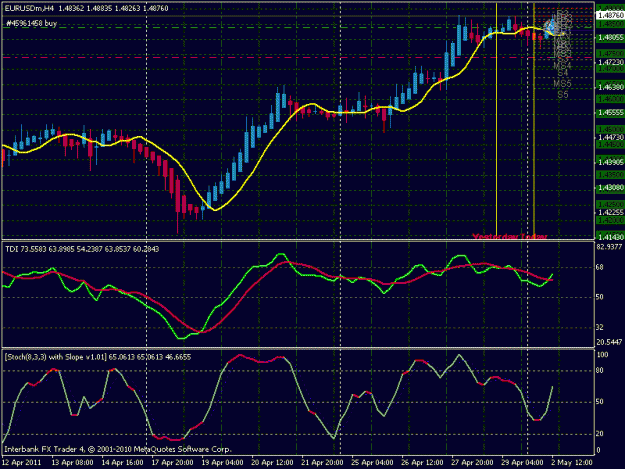625x469 pixels.
Task: Select the yellow Yesterday vertical line
Action: click(x=496, y=120)
